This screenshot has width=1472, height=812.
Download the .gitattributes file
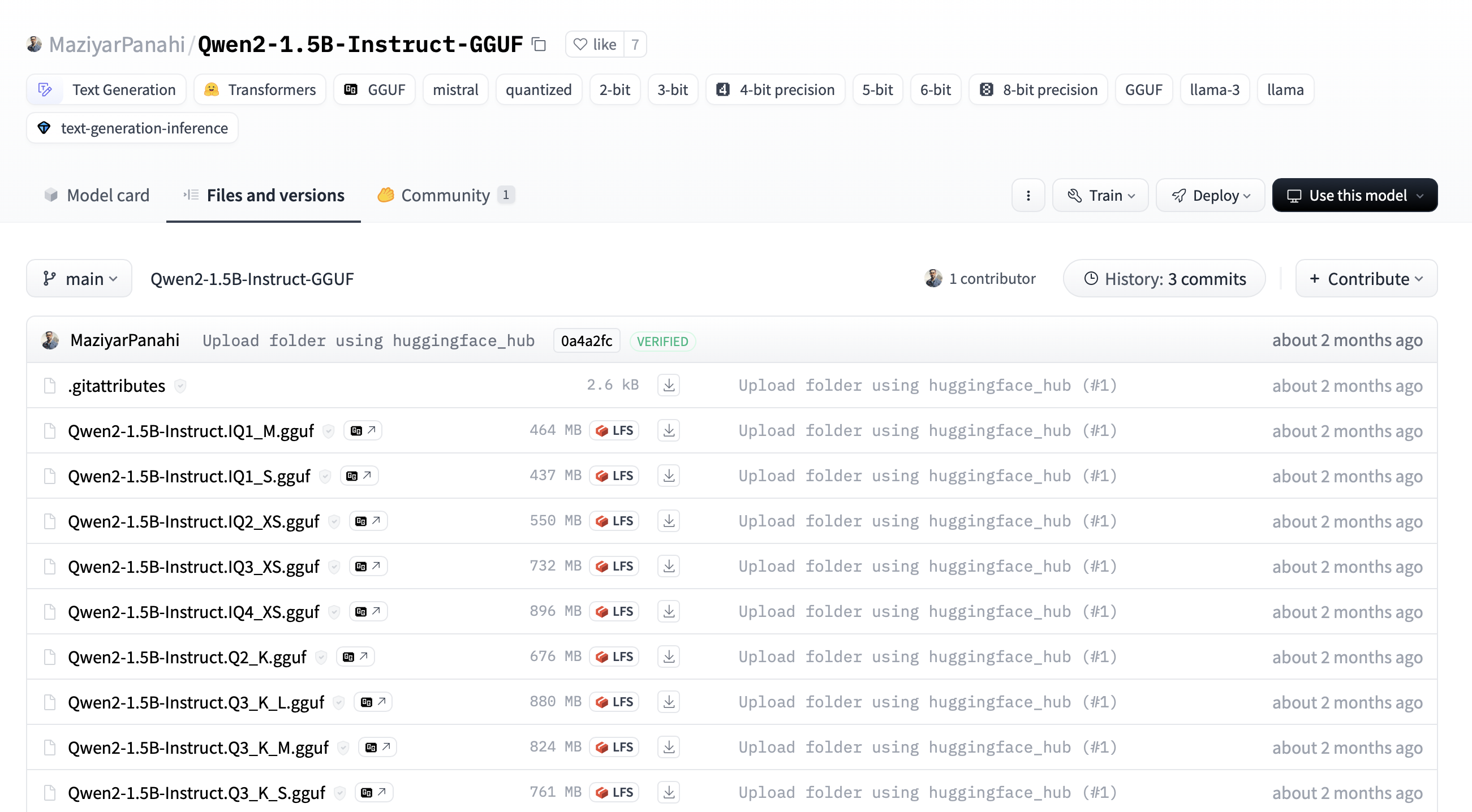coord(669,385)
